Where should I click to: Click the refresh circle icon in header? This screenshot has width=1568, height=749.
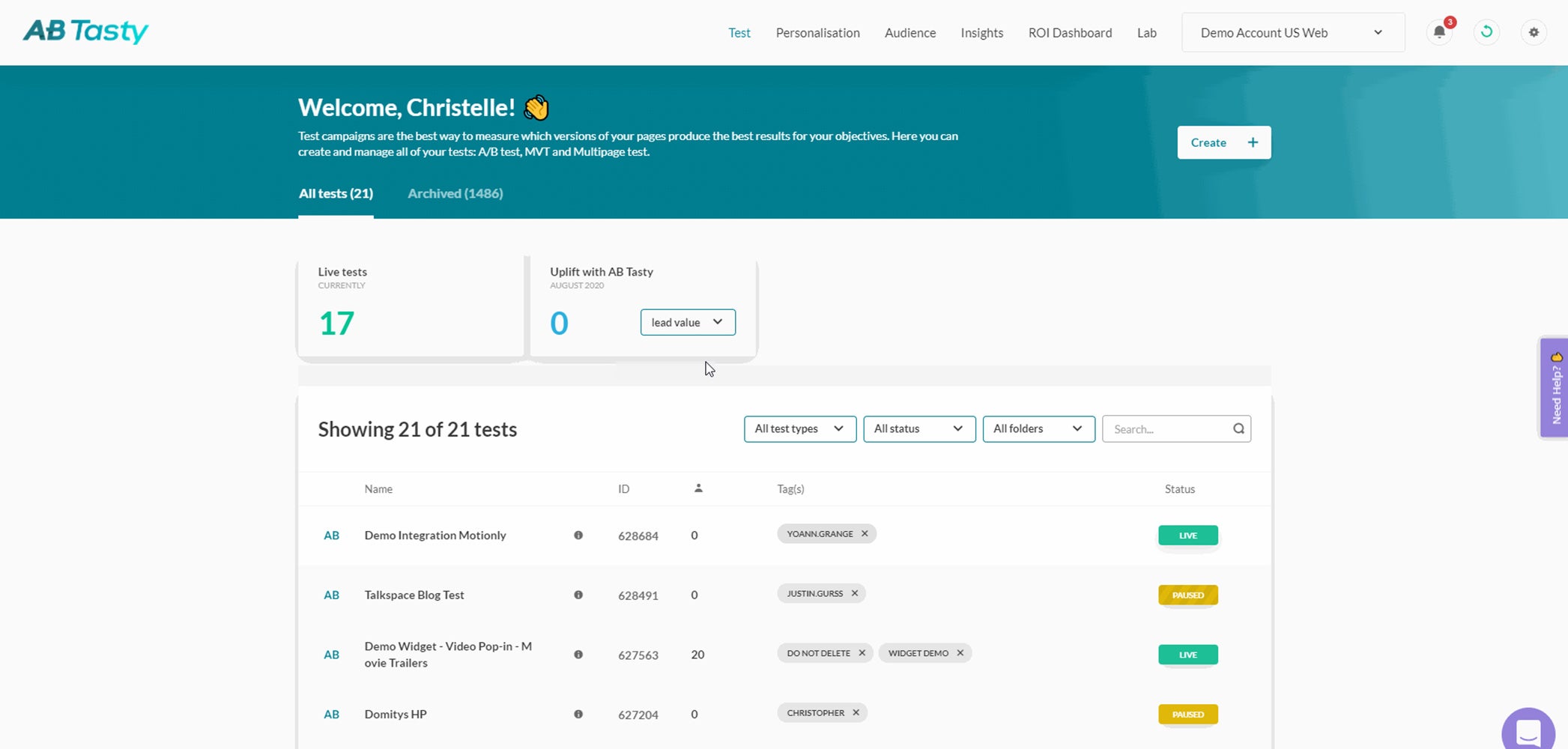pyautogui.click(x=1487, y=32)
